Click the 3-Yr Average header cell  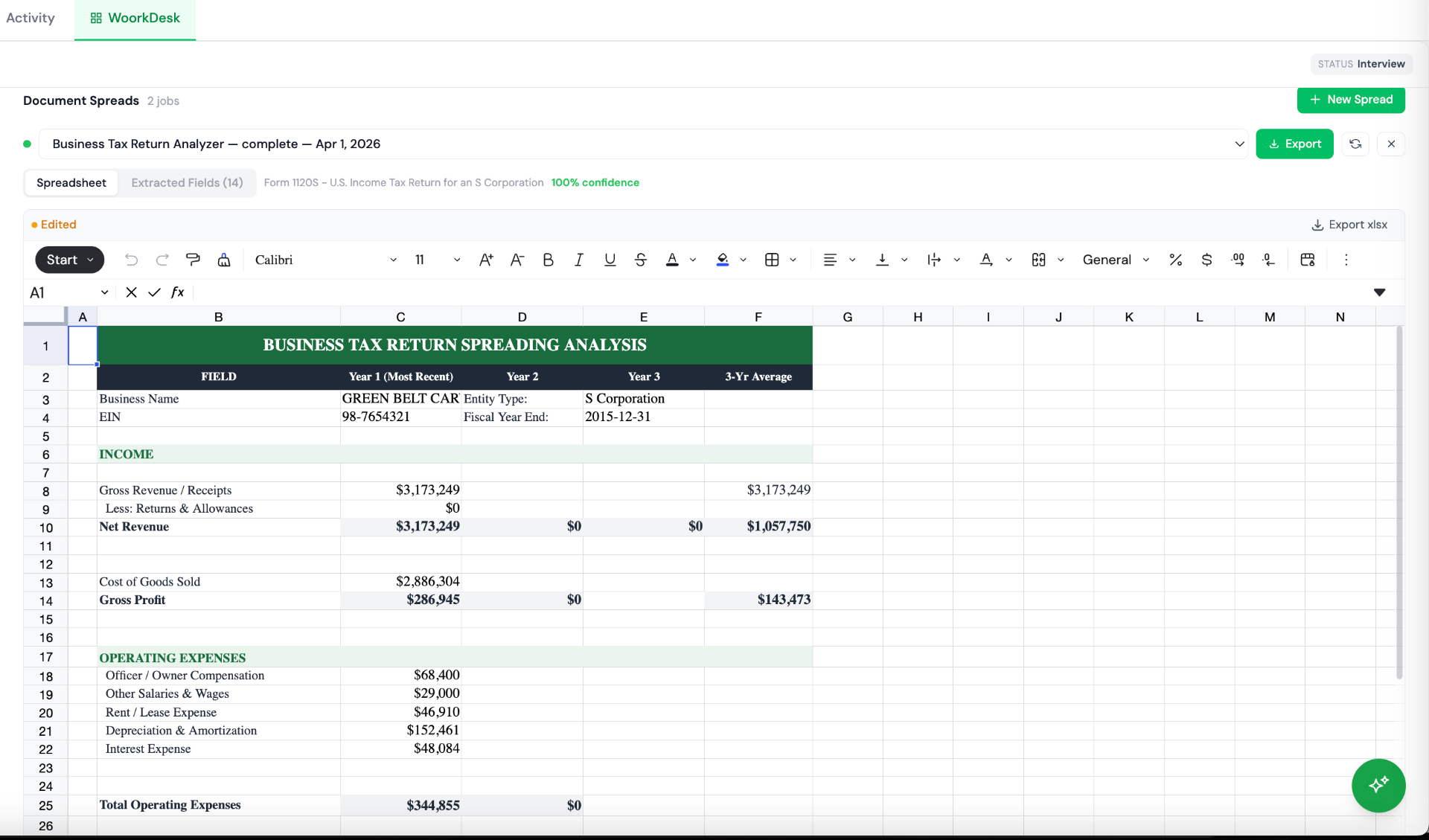(x=758, y=376)
